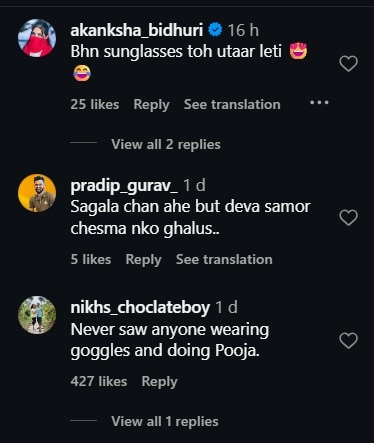See translation of the sunglasses comment
Image resolution: width=374 pixels, height=443 pixels.
coord(232,104)
